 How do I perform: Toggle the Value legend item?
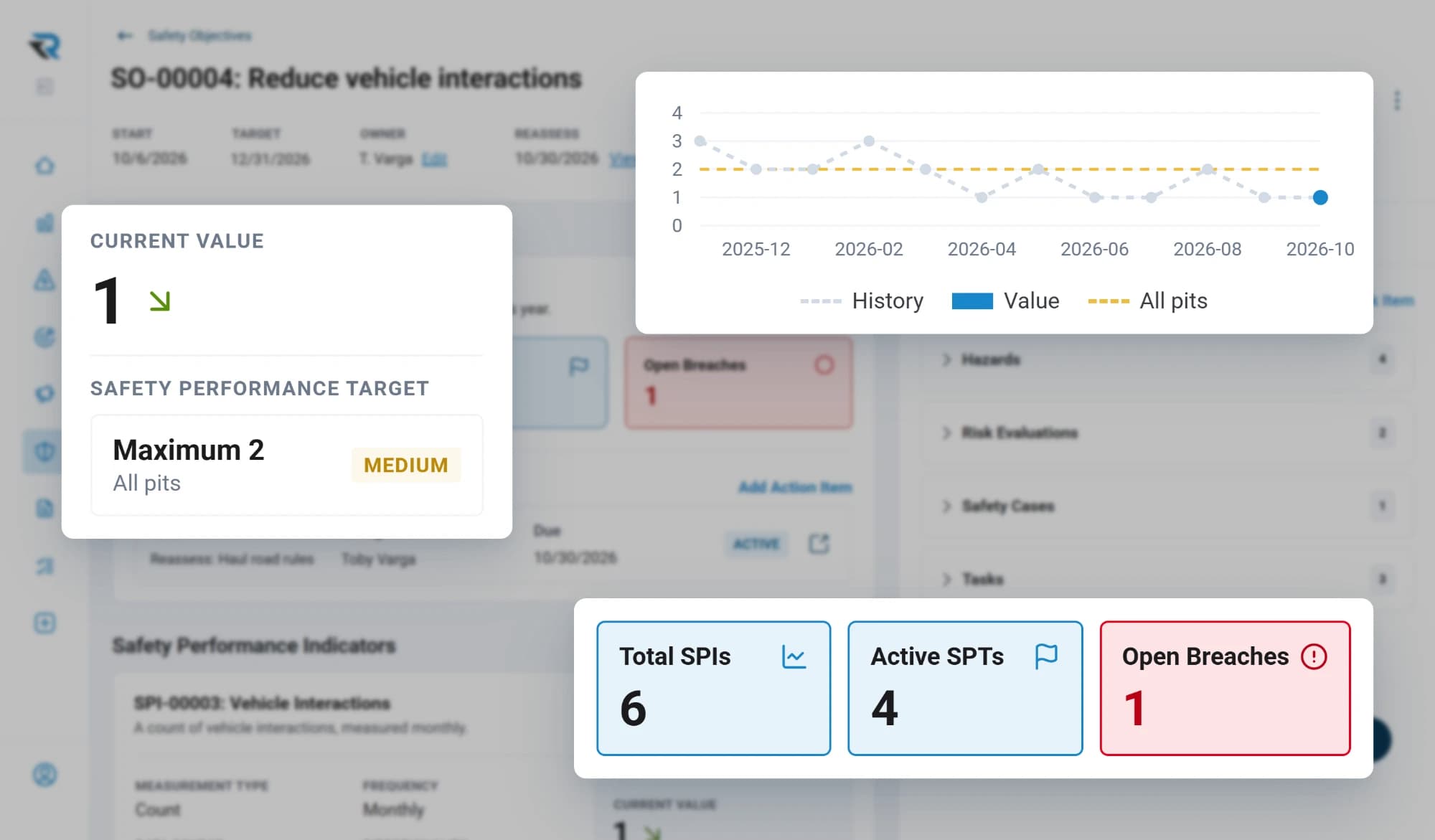[1005, 301]
